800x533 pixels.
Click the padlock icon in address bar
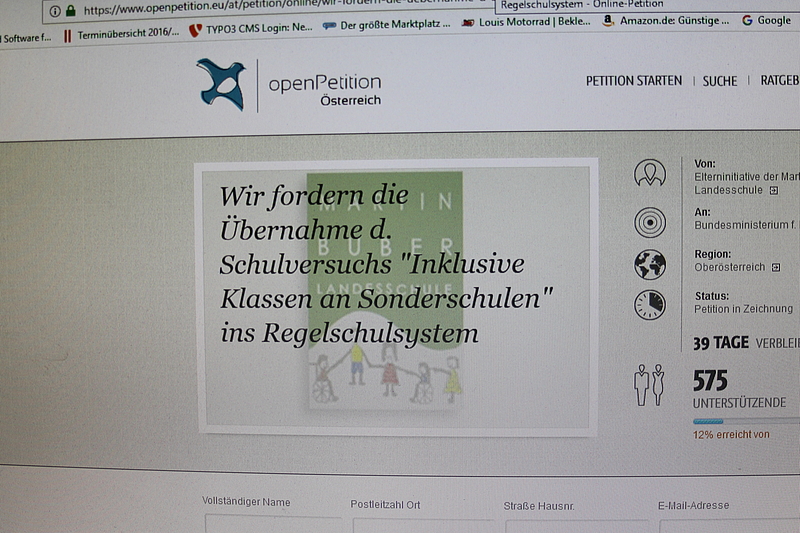click(x=71, y=10)
